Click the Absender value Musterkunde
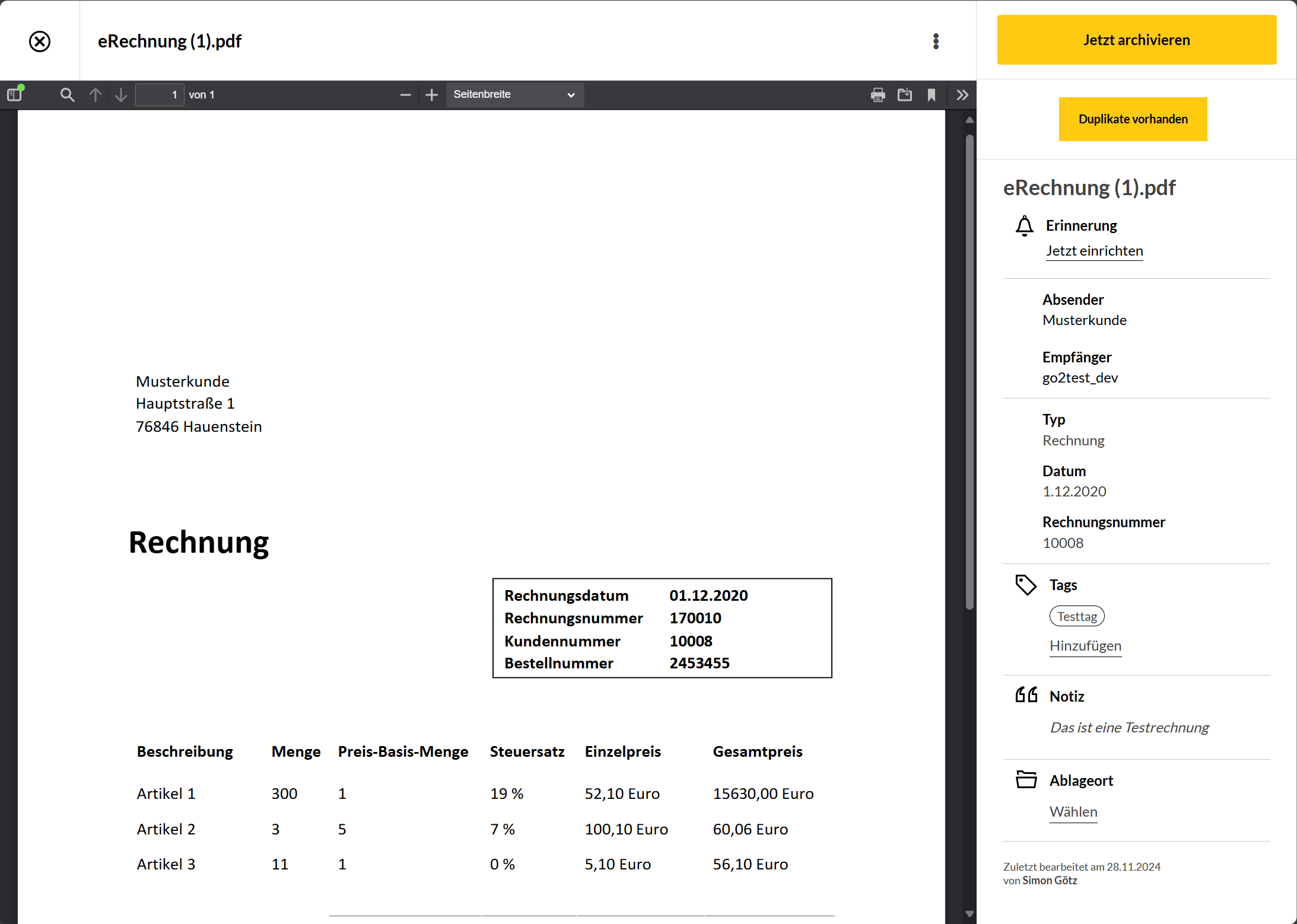 pyautogui.click(x=1085, y=320)
